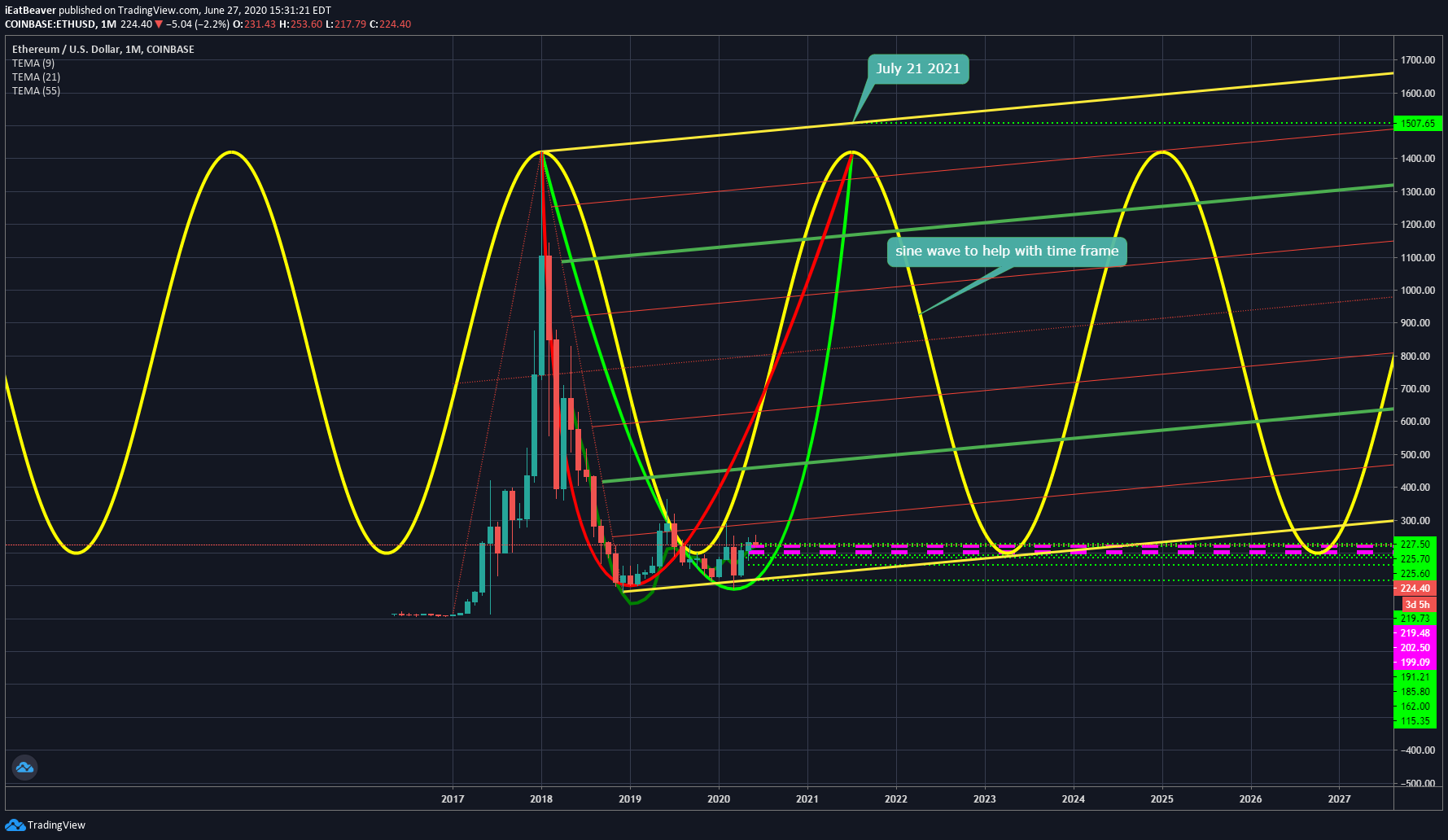Click the 2023 year label on time axis
1448x840 pixels.
pos(984,798)
